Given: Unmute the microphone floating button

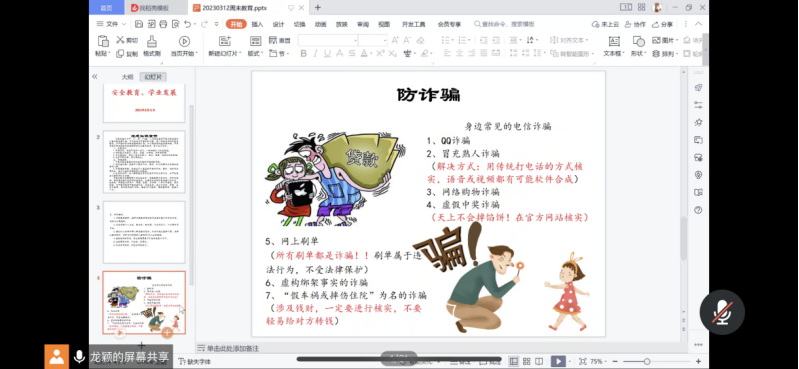Looking at the screenshot, I should (x=722, y=312).
